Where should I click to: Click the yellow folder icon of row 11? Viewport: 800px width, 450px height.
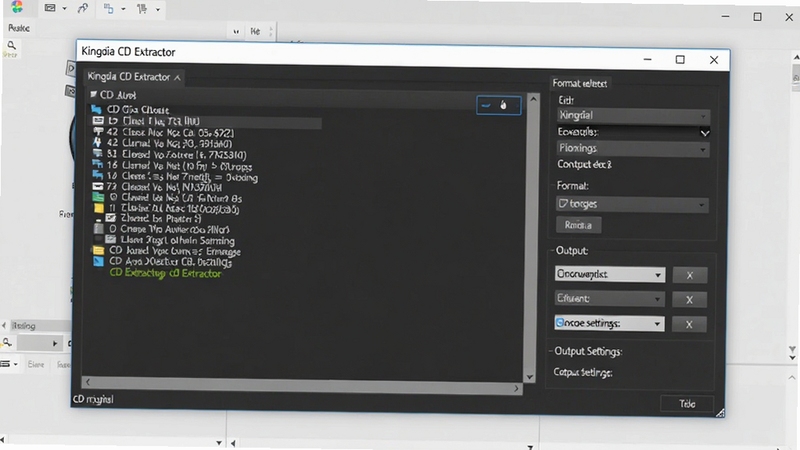pos(98,208)
